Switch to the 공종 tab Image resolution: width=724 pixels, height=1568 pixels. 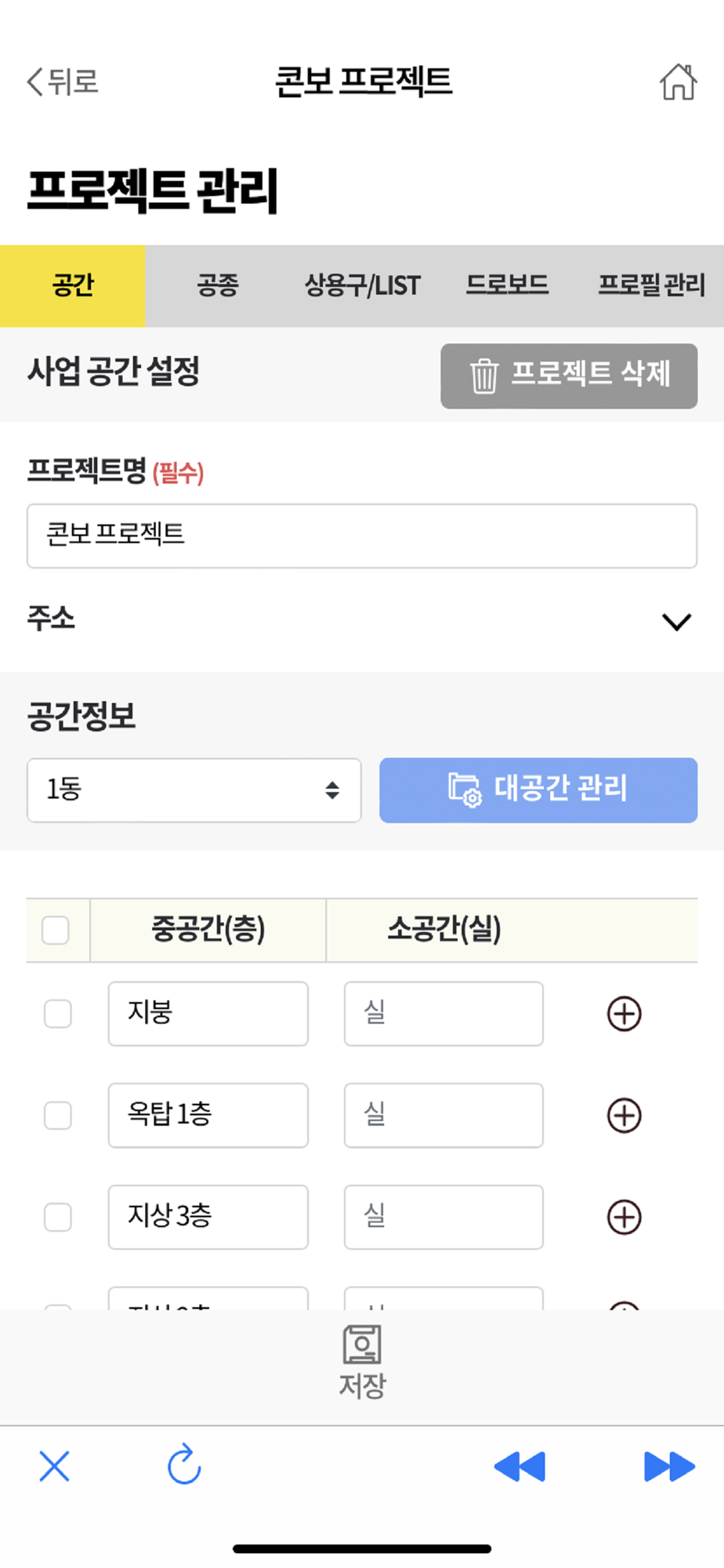(x=217, y=285)
